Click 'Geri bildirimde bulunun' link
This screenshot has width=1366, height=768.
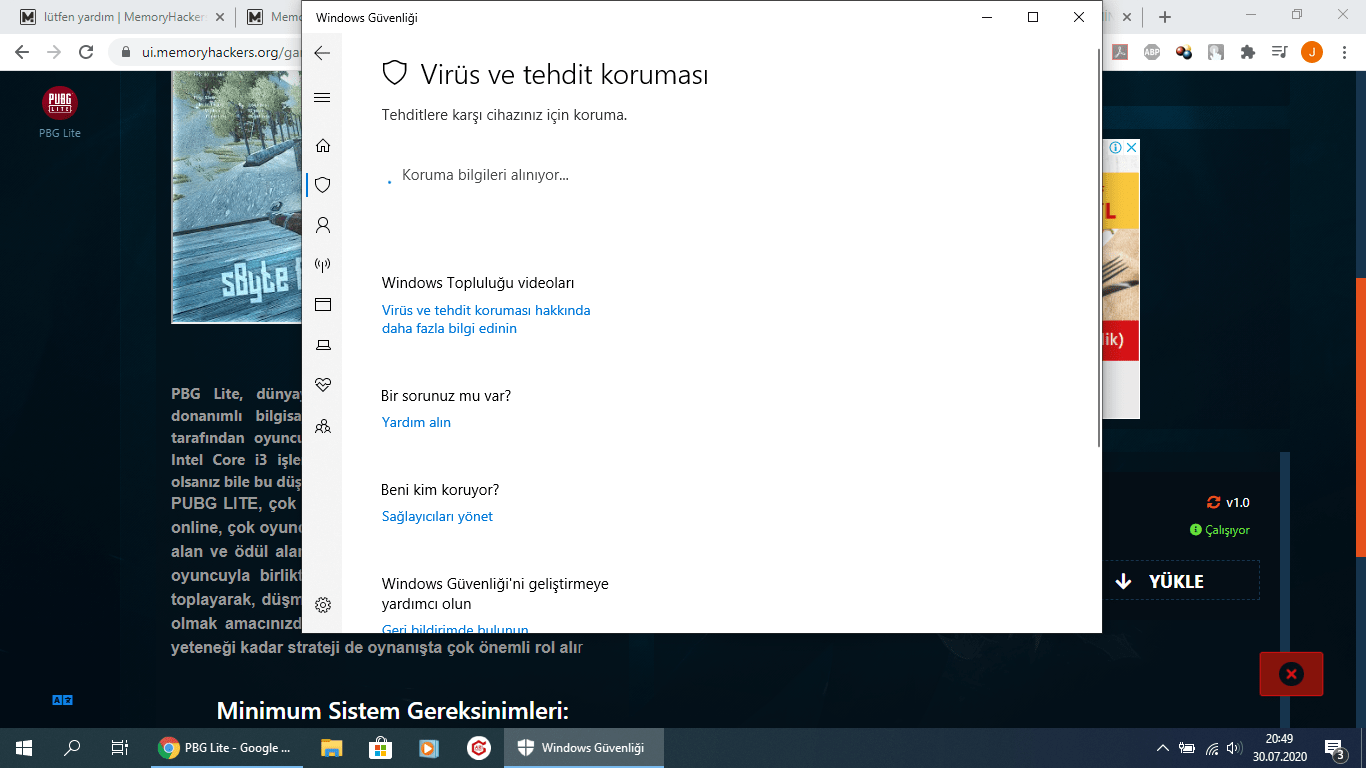(455, 629)
